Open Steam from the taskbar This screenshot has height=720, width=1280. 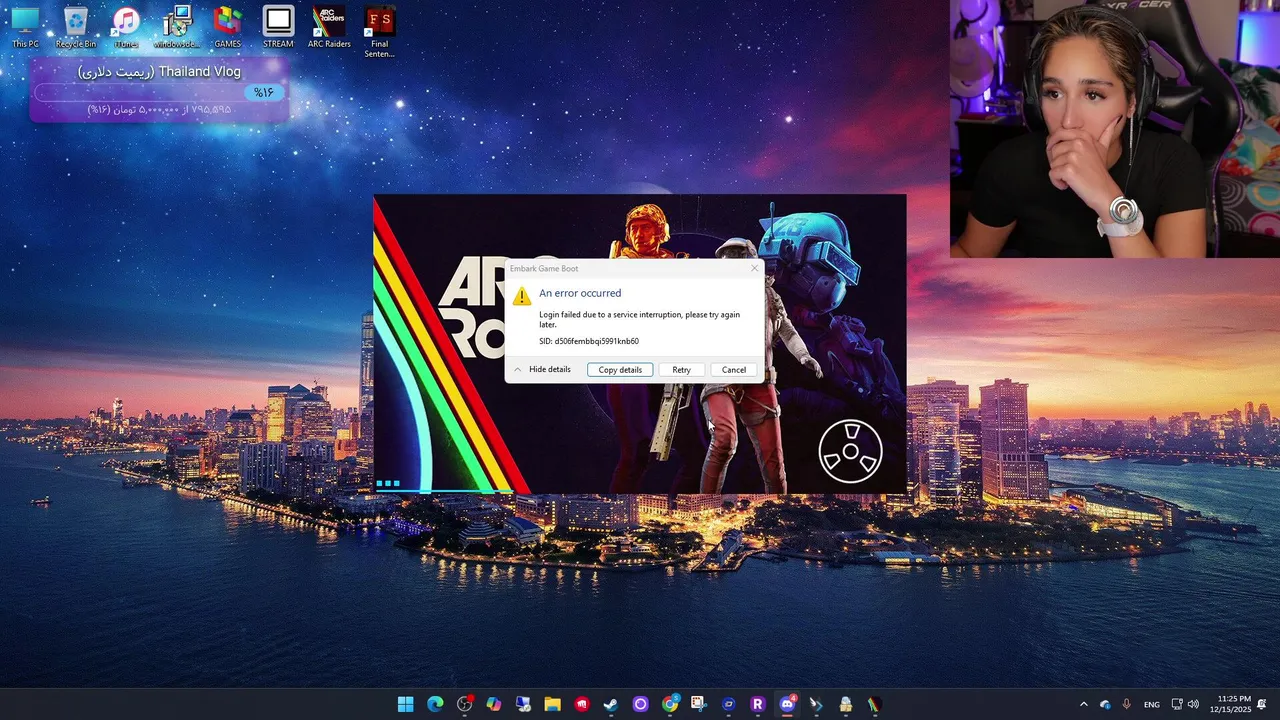(610, 704)
